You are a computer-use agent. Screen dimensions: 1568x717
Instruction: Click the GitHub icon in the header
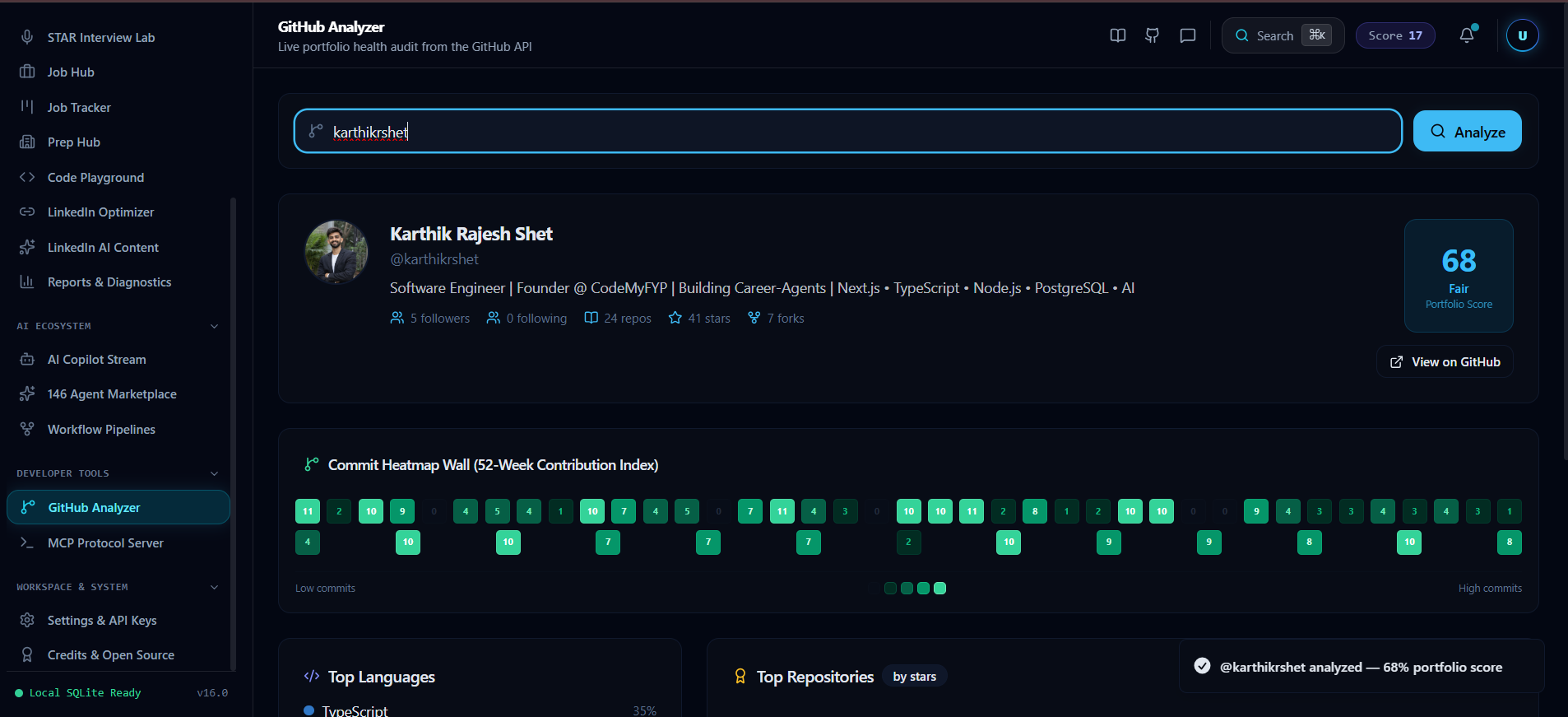point(1152,35)
